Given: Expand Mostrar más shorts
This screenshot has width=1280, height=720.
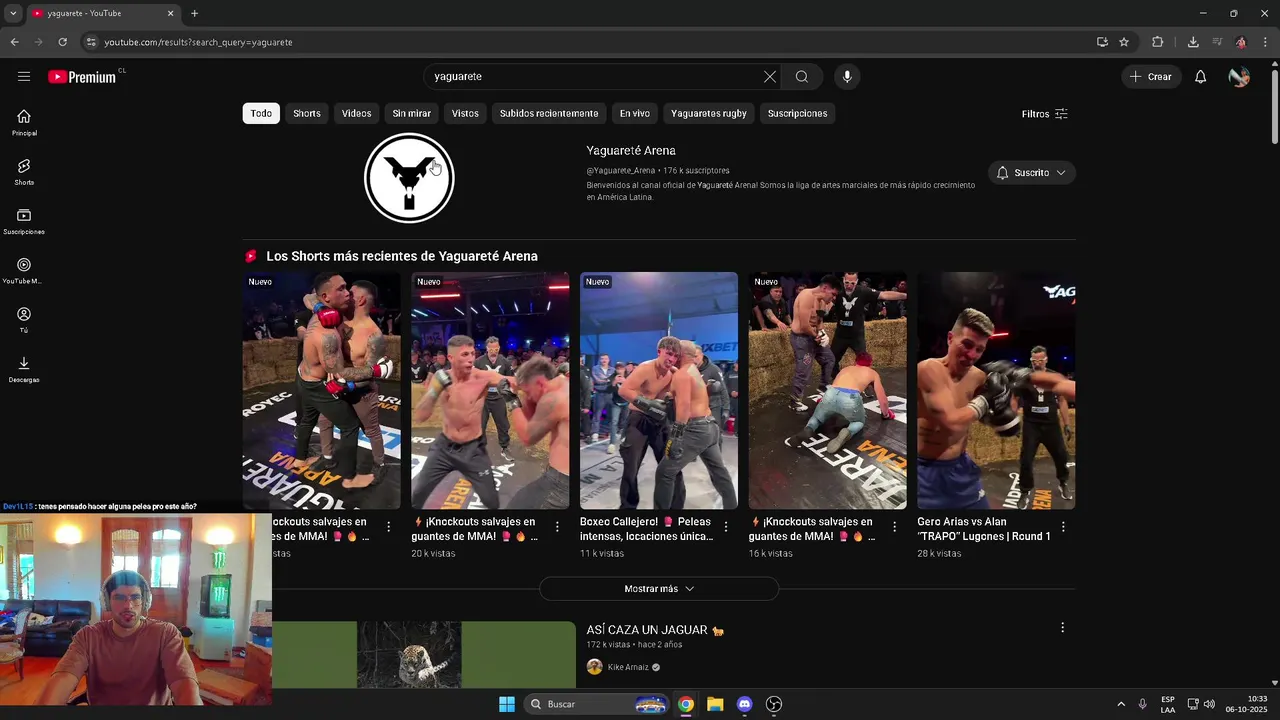Looking at the screenshot, I should [x=659, y=589].
